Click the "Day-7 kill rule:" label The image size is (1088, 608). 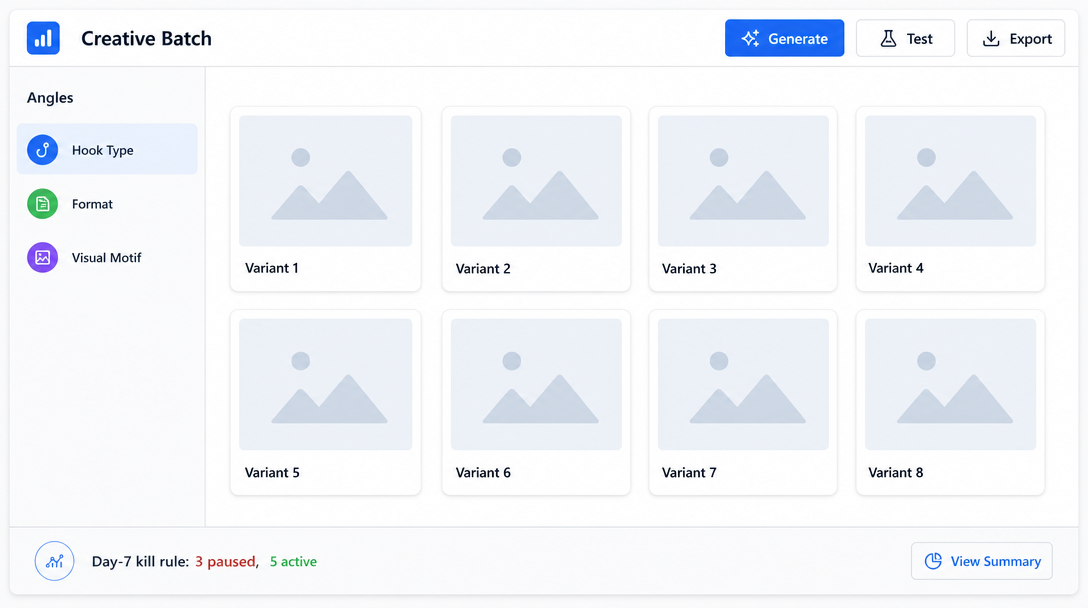point(140,561)
